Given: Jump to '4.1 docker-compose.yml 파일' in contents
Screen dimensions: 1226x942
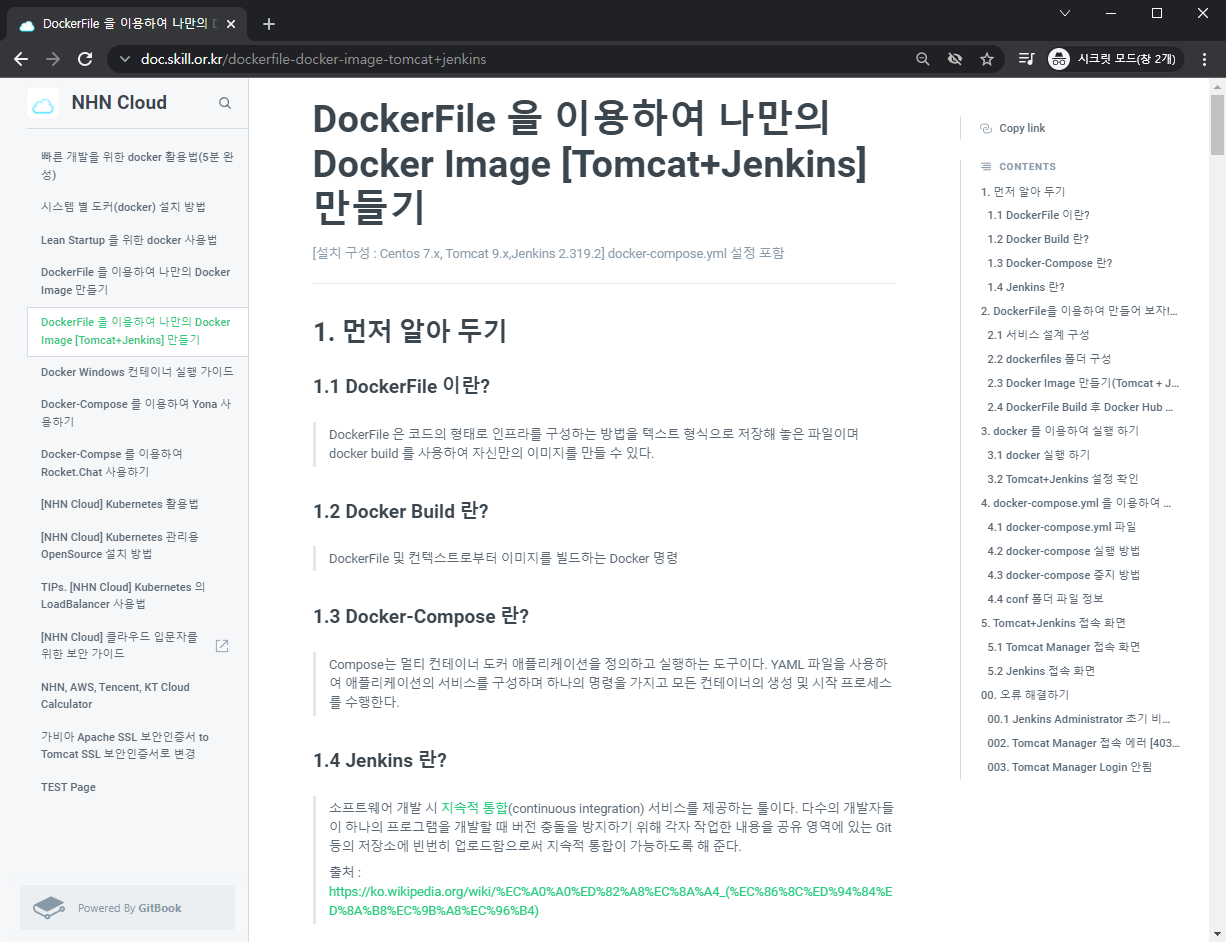Looking at the screenshot, I should [1061, 527].
